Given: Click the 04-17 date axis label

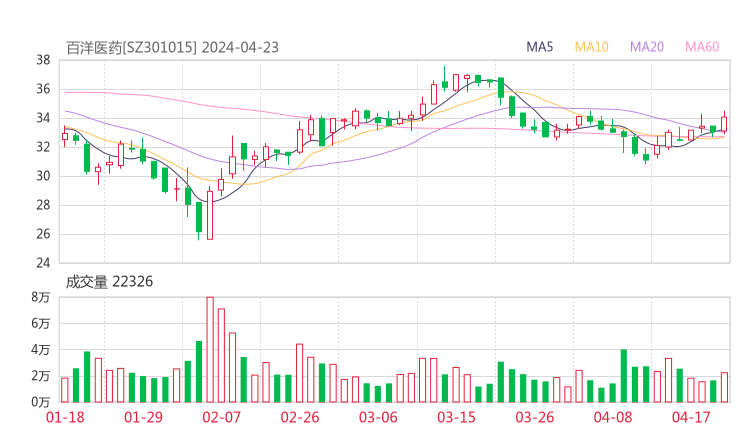Looking at the screenshot, I should tap(691, 417).
